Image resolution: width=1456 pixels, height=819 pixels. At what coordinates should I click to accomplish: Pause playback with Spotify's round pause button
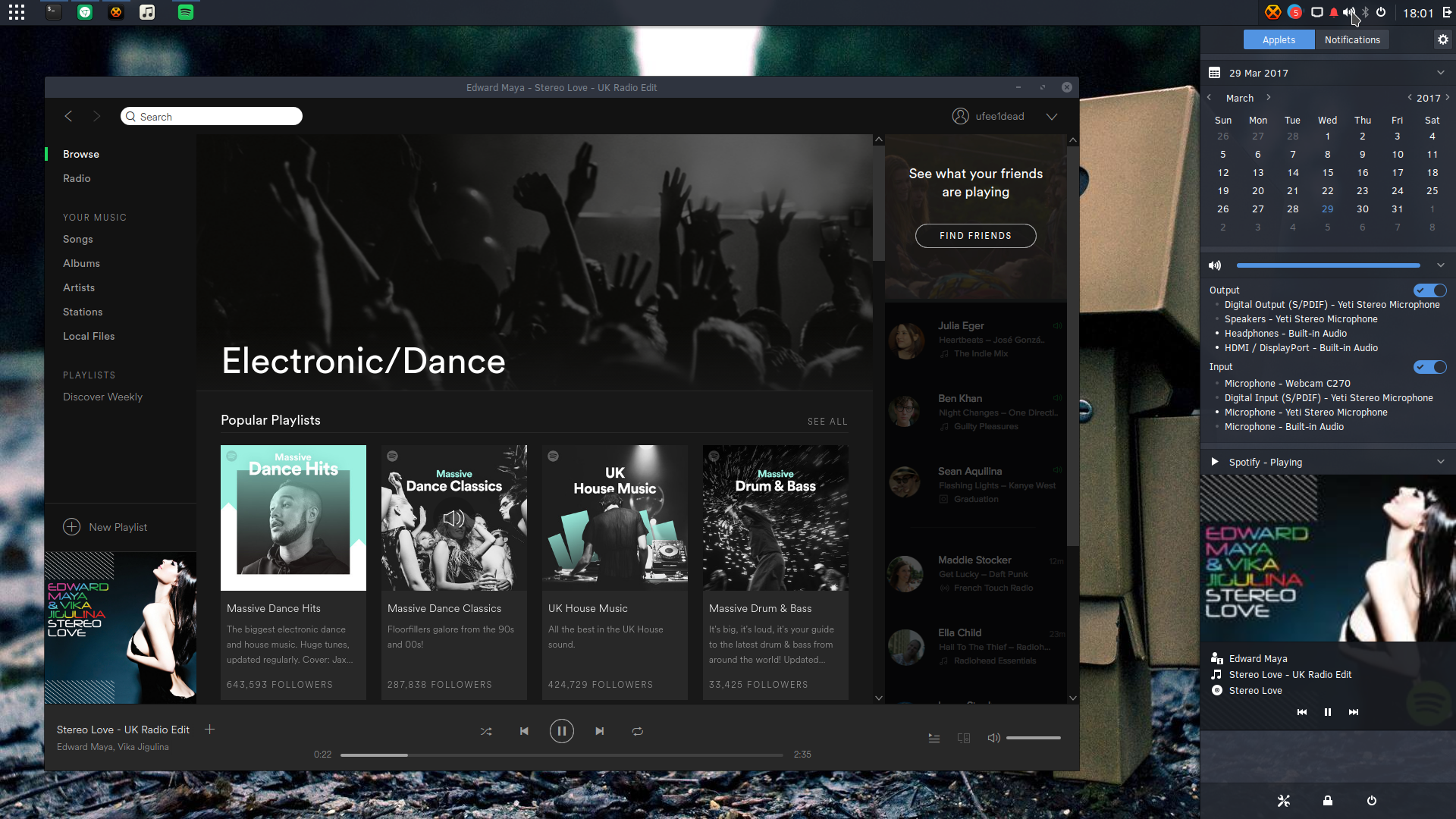click(x=562, y=731)
